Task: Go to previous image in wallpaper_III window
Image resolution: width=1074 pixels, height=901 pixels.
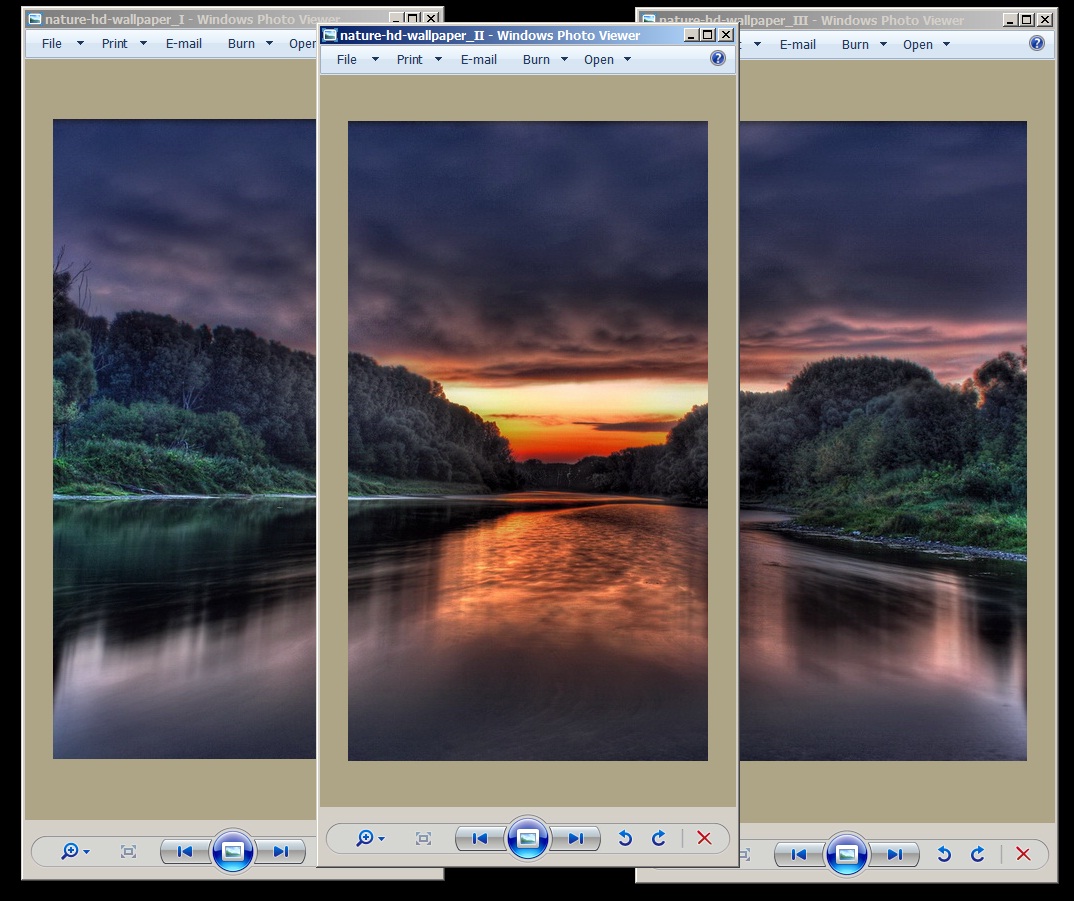Action: (x=799, y=854)
